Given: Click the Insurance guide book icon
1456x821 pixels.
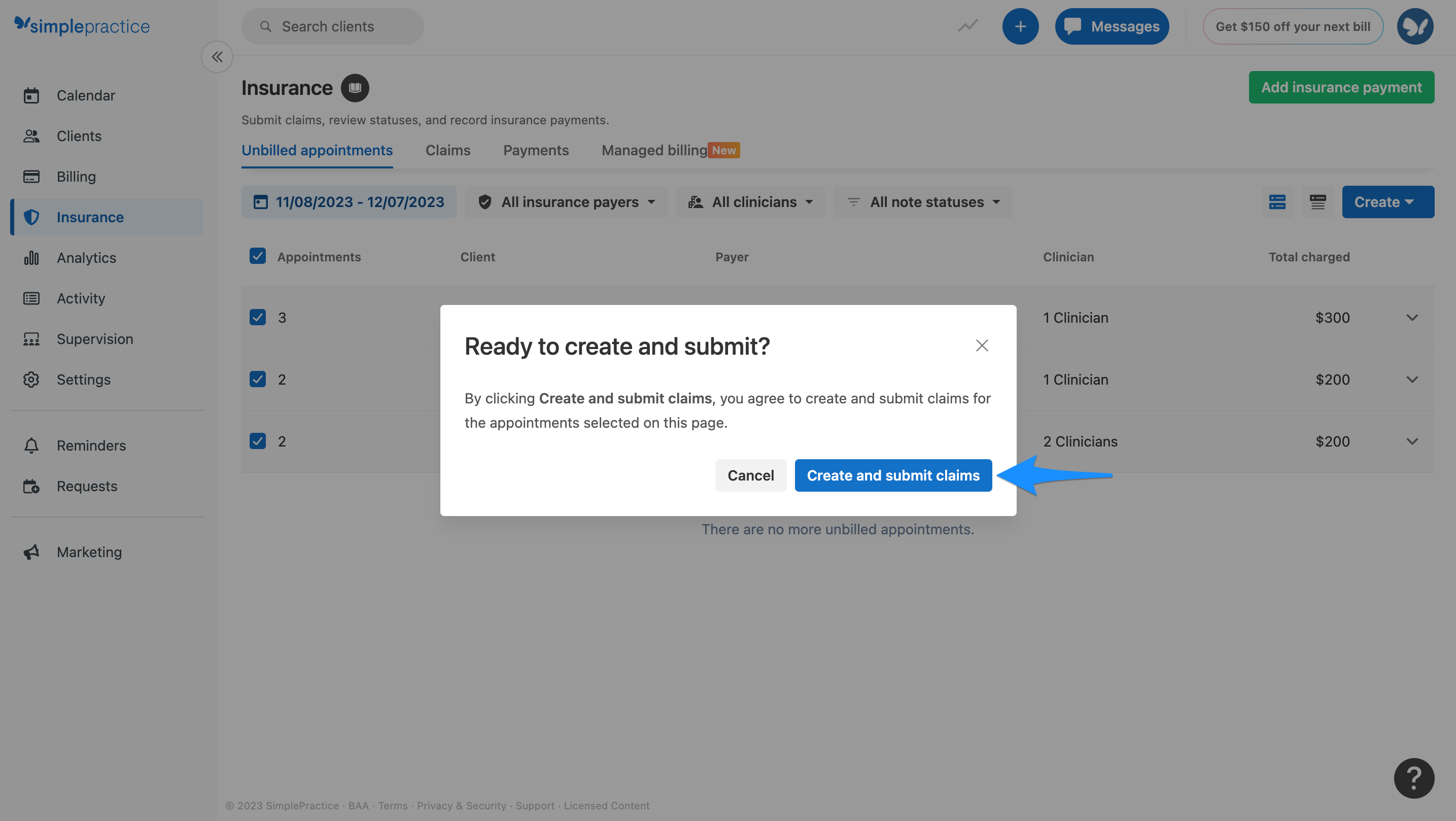Looking at the screenshot, I should point(355,88).
